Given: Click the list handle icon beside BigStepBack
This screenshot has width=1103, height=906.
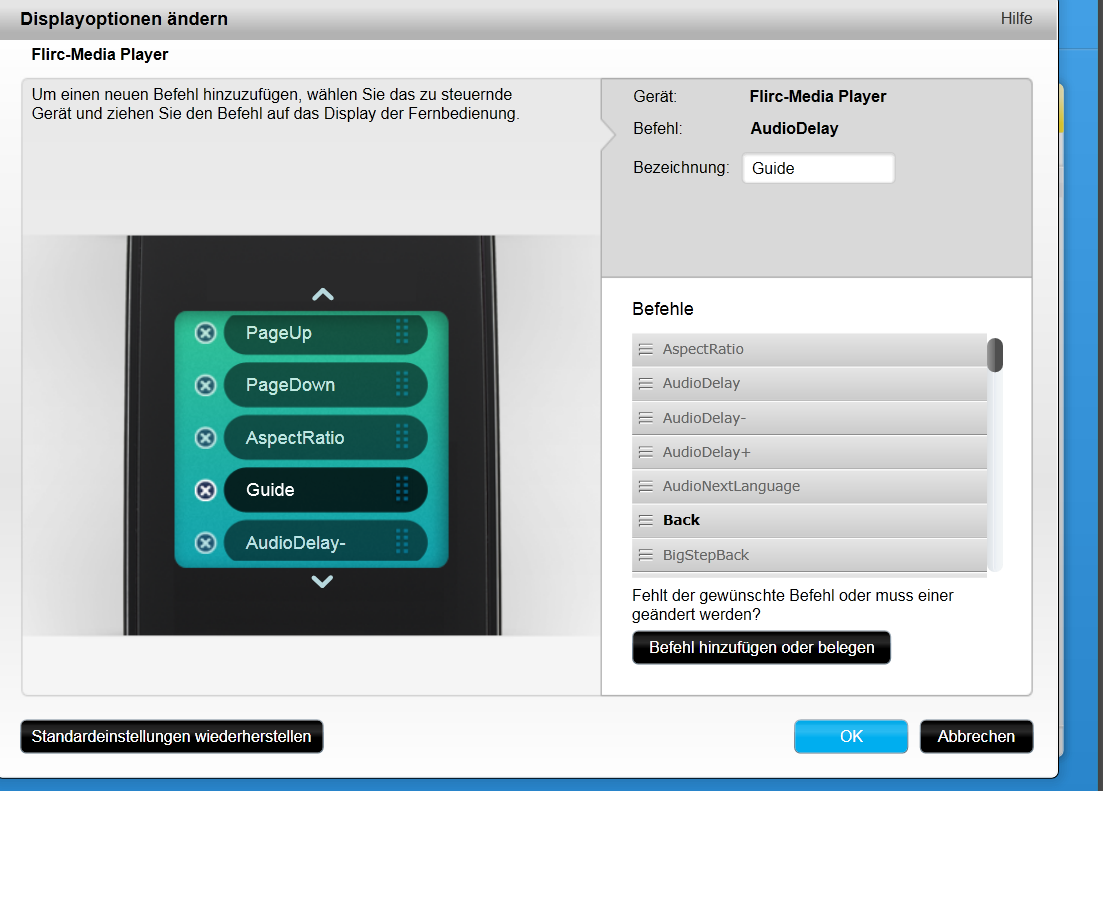Looking at the screenshot, I should pos(645,555).
